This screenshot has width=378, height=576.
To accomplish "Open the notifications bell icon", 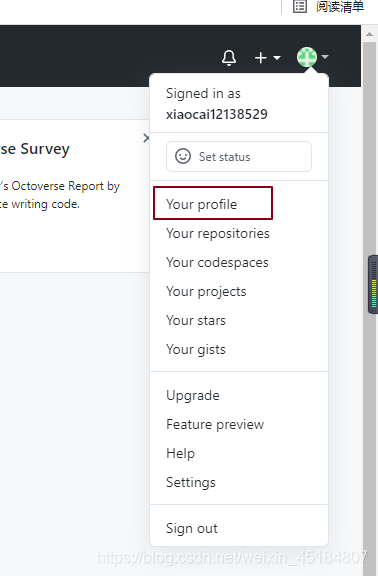I will click(229, 58).
